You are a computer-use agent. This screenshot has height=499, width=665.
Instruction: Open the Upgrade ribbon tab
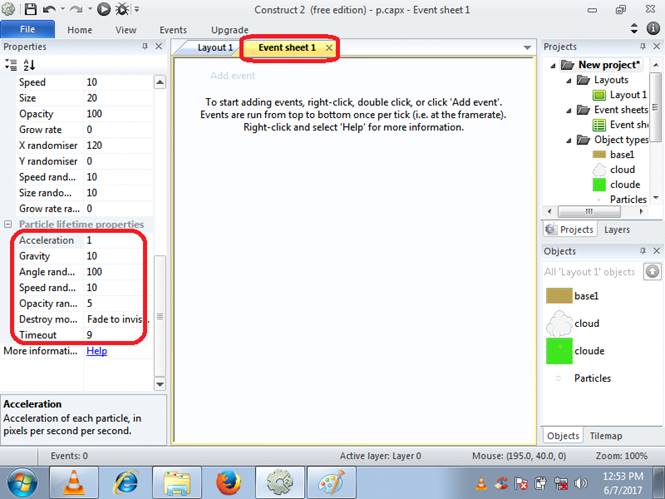229,30
